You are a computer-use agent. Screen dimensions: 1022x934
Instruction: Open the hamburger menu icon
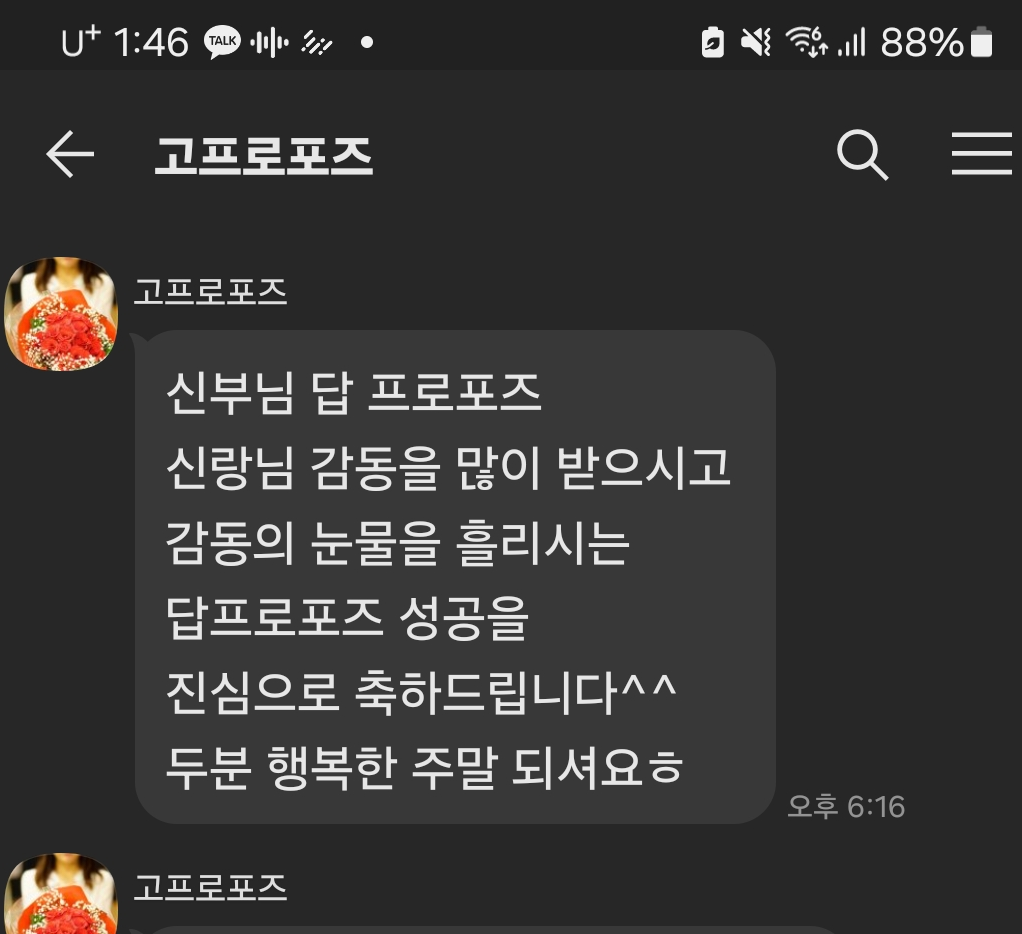point(982,154)
